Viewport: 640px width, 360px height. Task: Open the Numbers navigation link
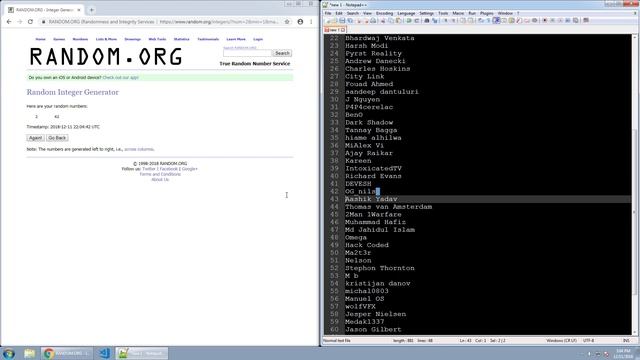click(80, 39)
